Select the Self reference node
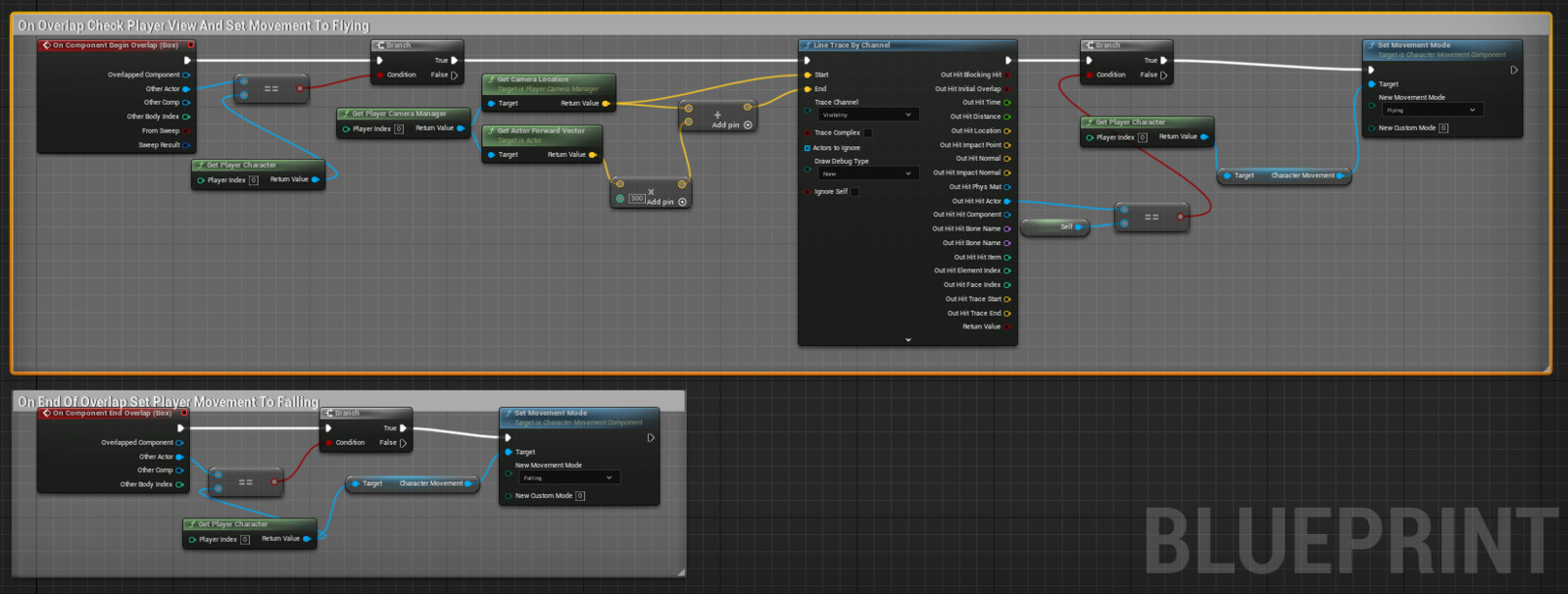Image resolution: width=1568 pixels, height=594 pixels. (1056, 227)
